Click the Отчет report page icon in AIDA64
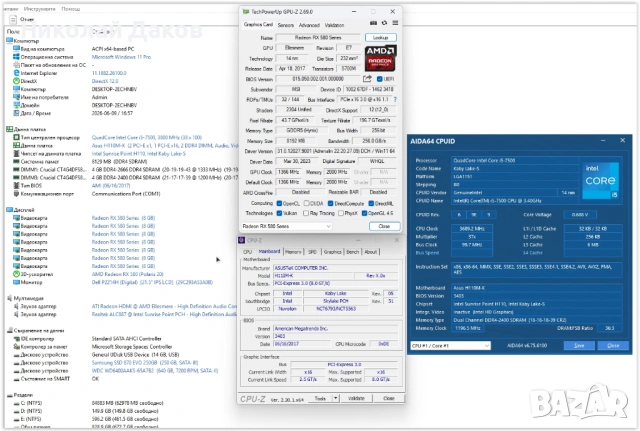640x431 pixels. pyautogui.click(x=13, y=19)
